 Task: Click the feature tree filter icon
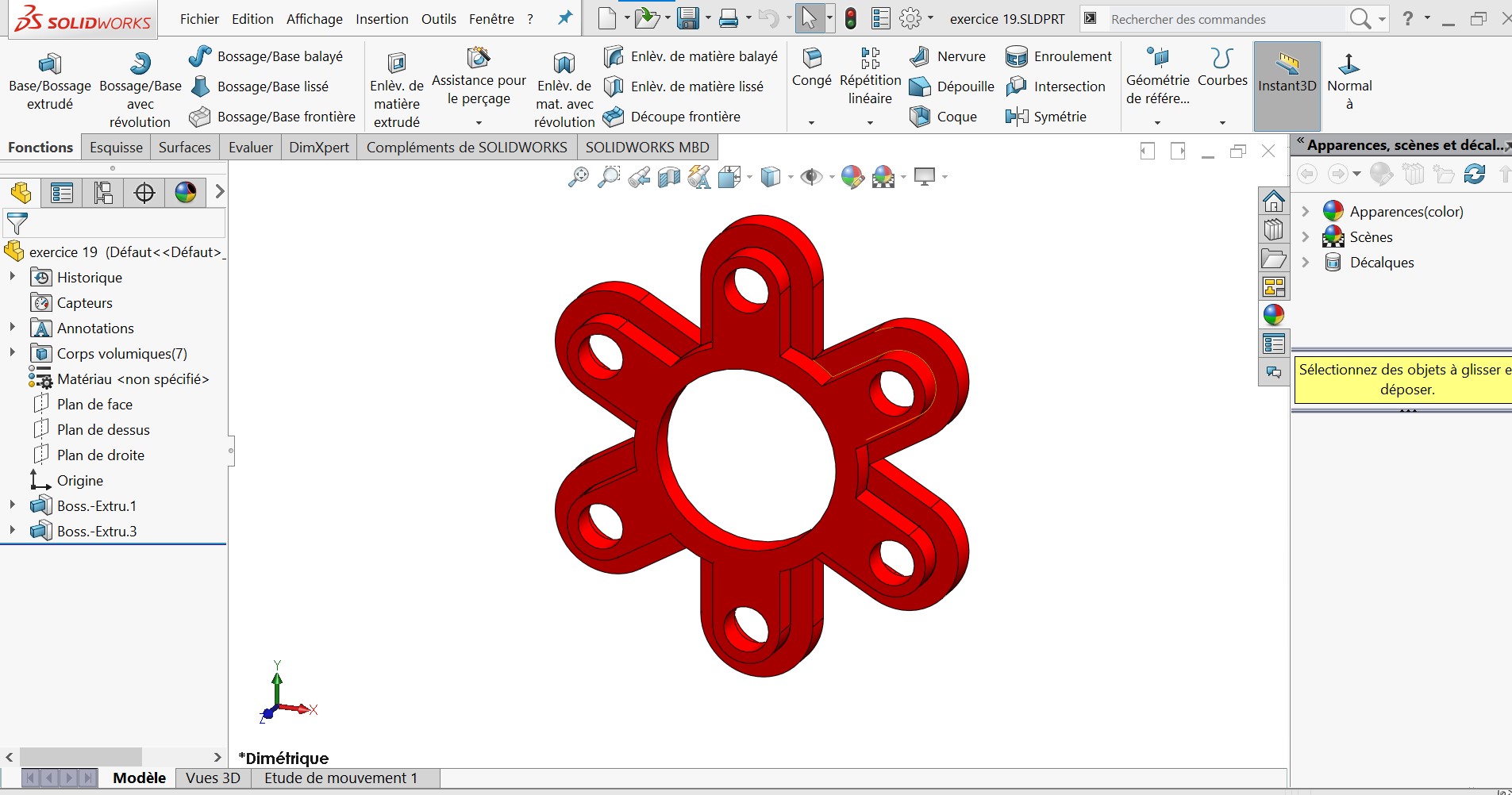click(x=17, y=224)
